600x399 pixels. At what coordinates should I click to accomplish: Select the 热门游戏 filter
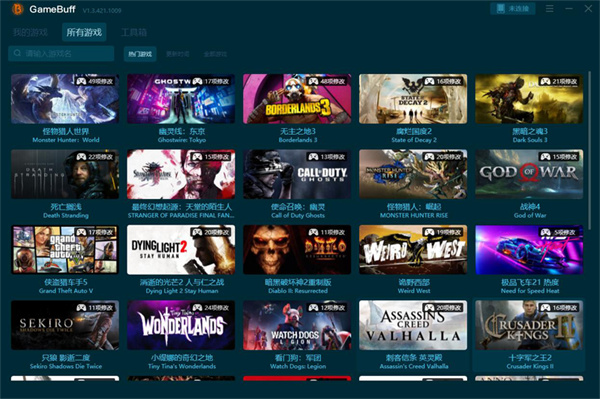(140, 54)
